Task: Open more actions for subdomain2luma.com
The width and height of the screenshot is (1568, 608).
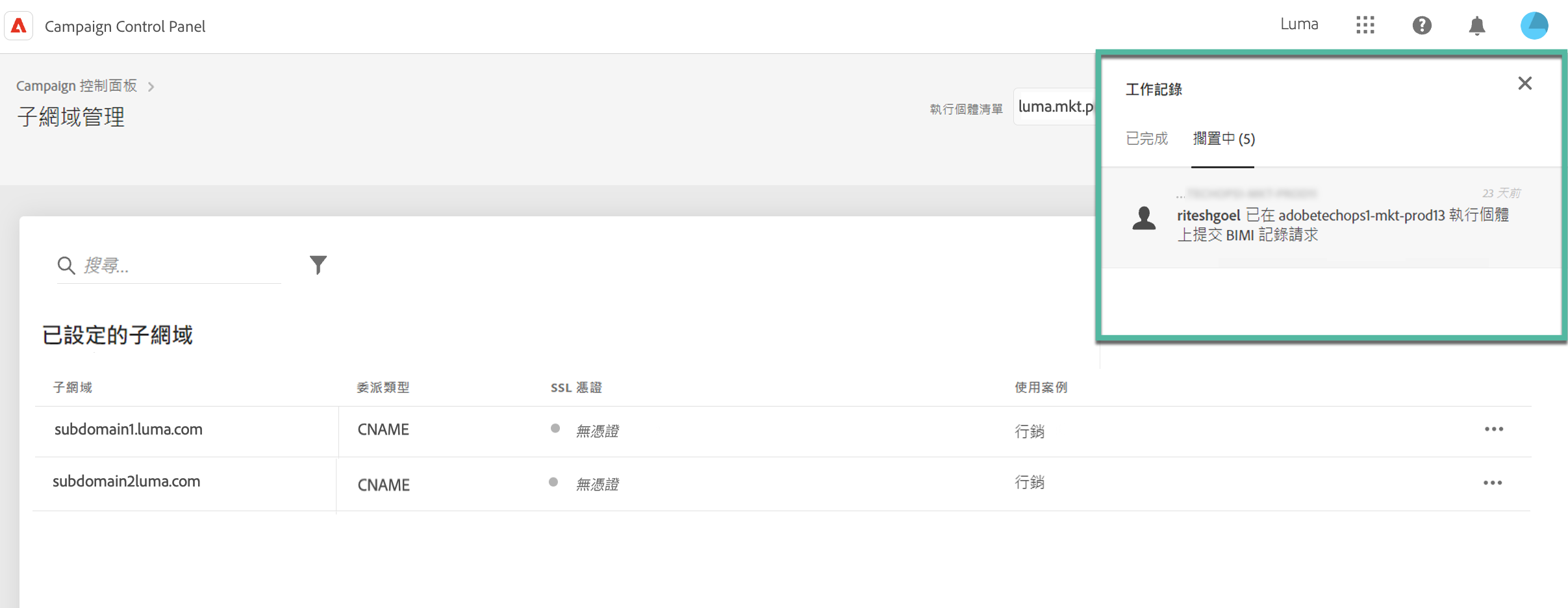Action: [1493, 483]
